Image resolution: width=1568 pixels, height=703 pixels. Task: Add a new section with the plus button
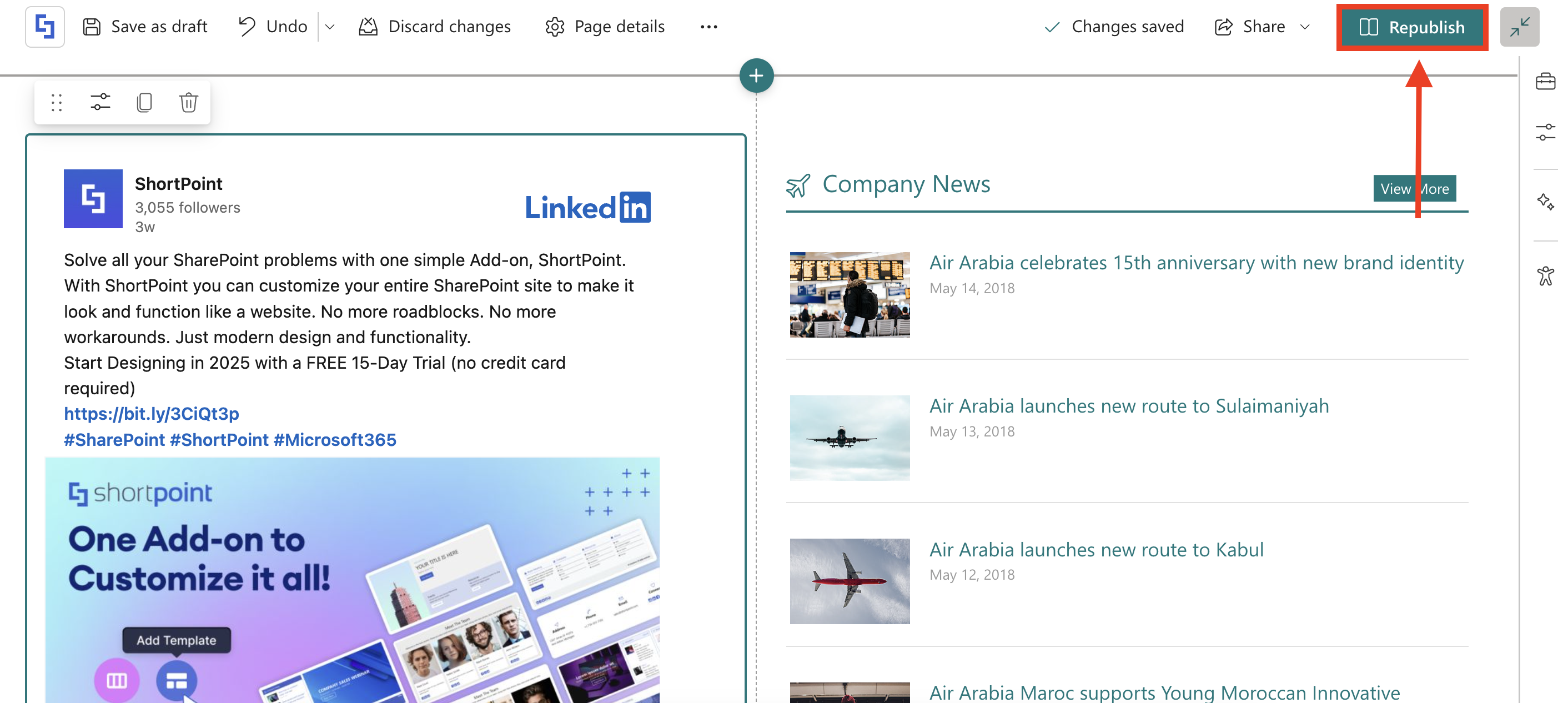756,76
